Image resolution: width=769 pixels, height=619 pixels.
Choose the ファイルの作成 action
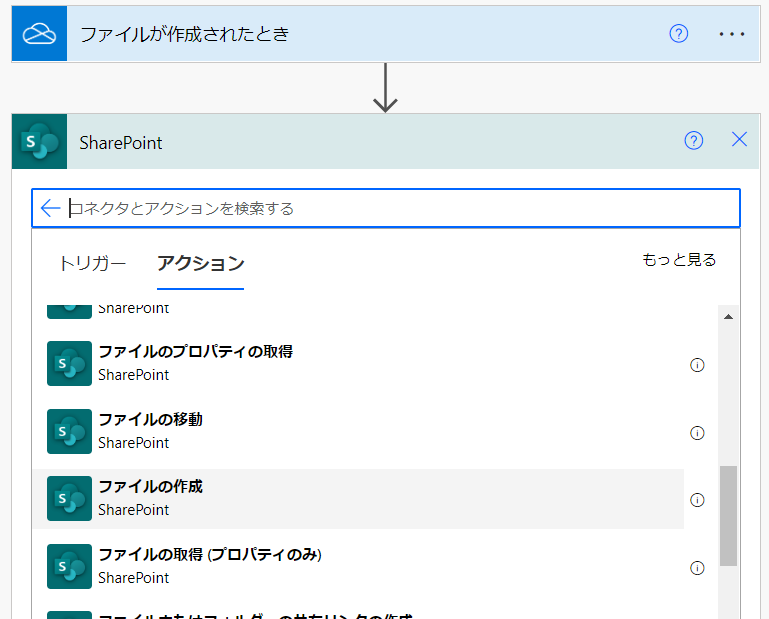click(x=359, y=499)
